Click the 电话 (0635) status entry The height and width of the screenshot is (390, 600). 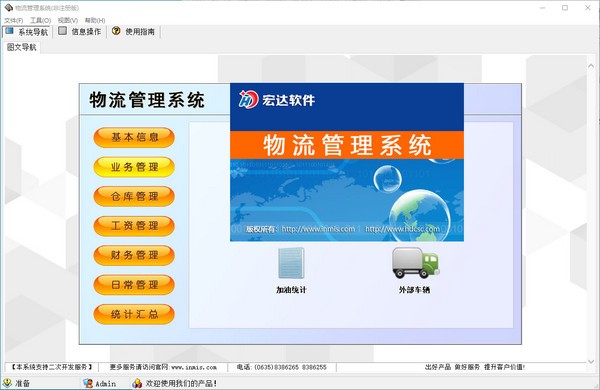click(x=282, y=367)
